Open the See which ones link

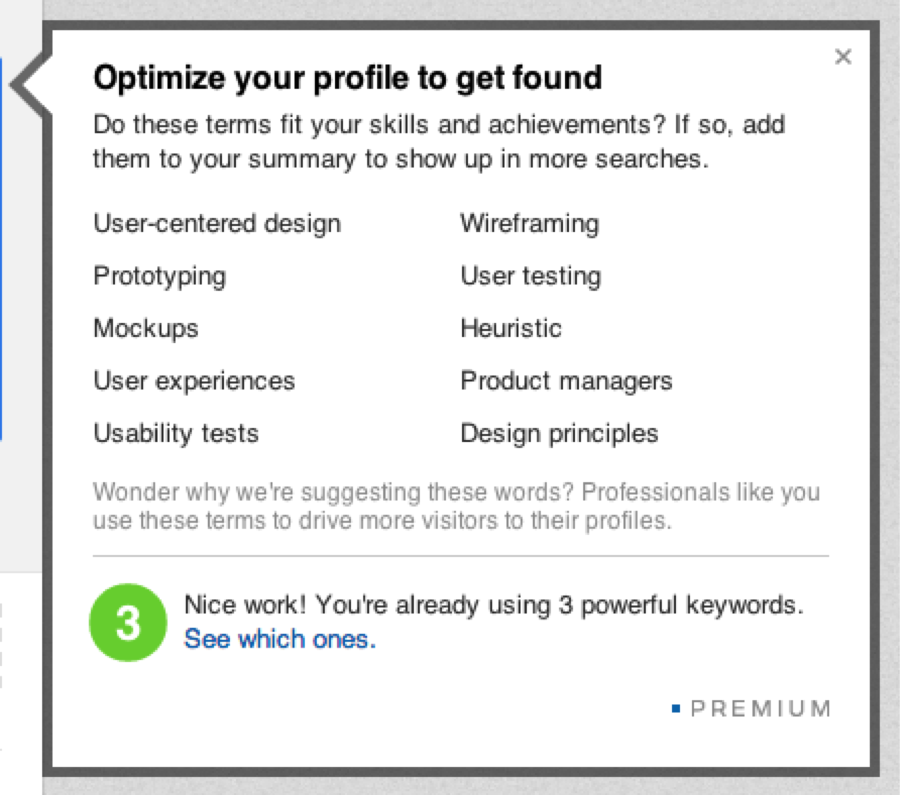(x=280, y=640)
